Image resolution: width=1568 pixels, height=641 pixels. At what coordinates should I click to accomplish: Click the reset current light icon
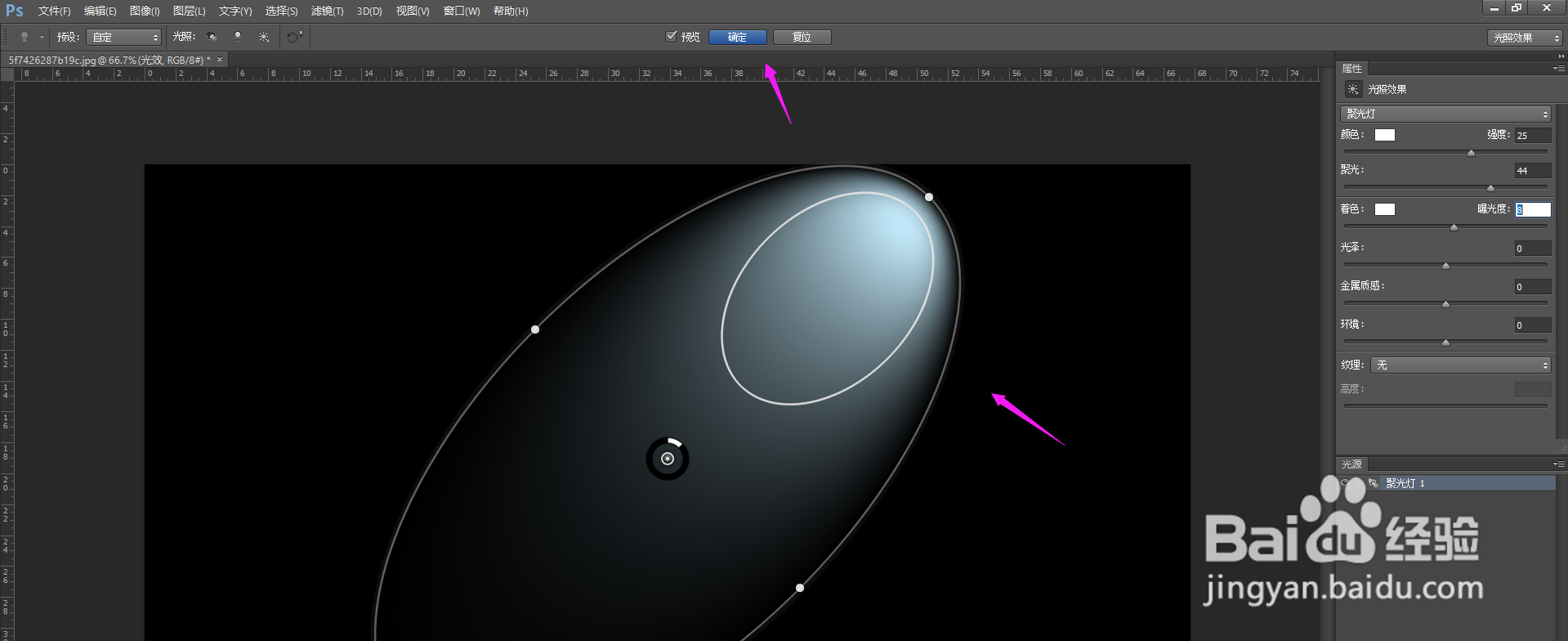295,37
